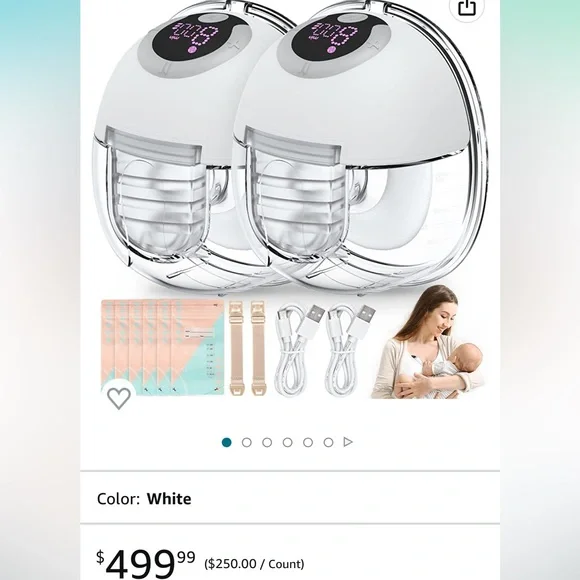
Task: Go to second image carousel dot
Action: (x=247, y=442)
